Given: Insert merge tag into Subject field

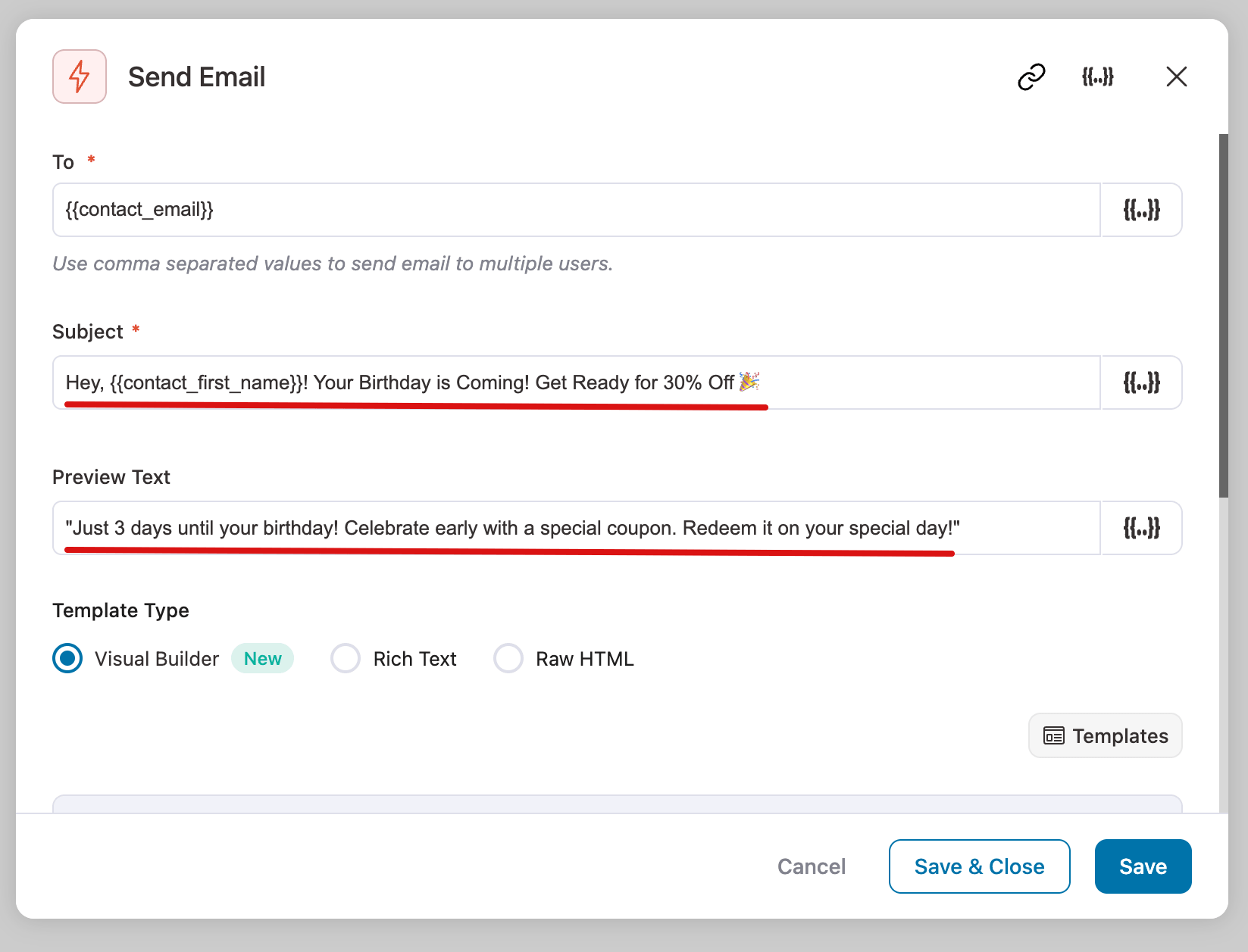Looking at the screenshot, I should coord(1141,382).
